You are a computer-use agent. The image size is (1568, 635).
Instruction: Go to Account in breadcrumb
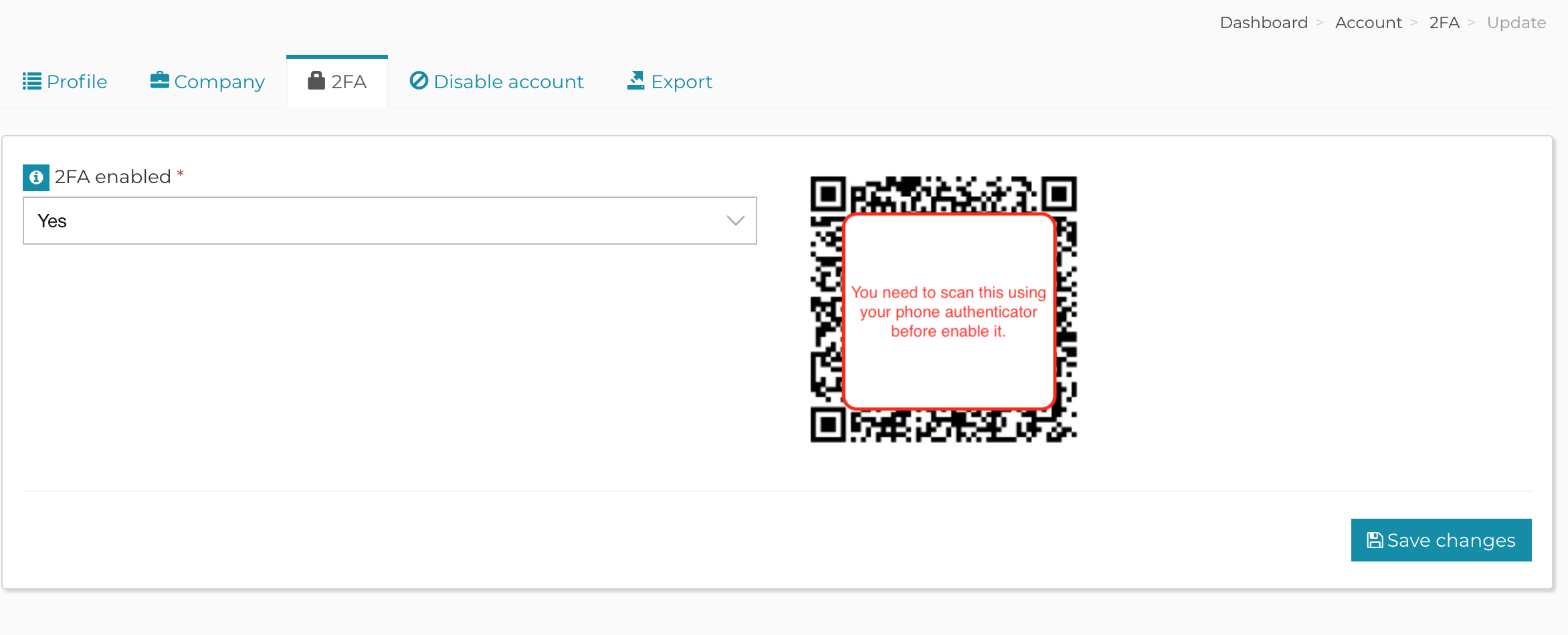coord(1369,23)
